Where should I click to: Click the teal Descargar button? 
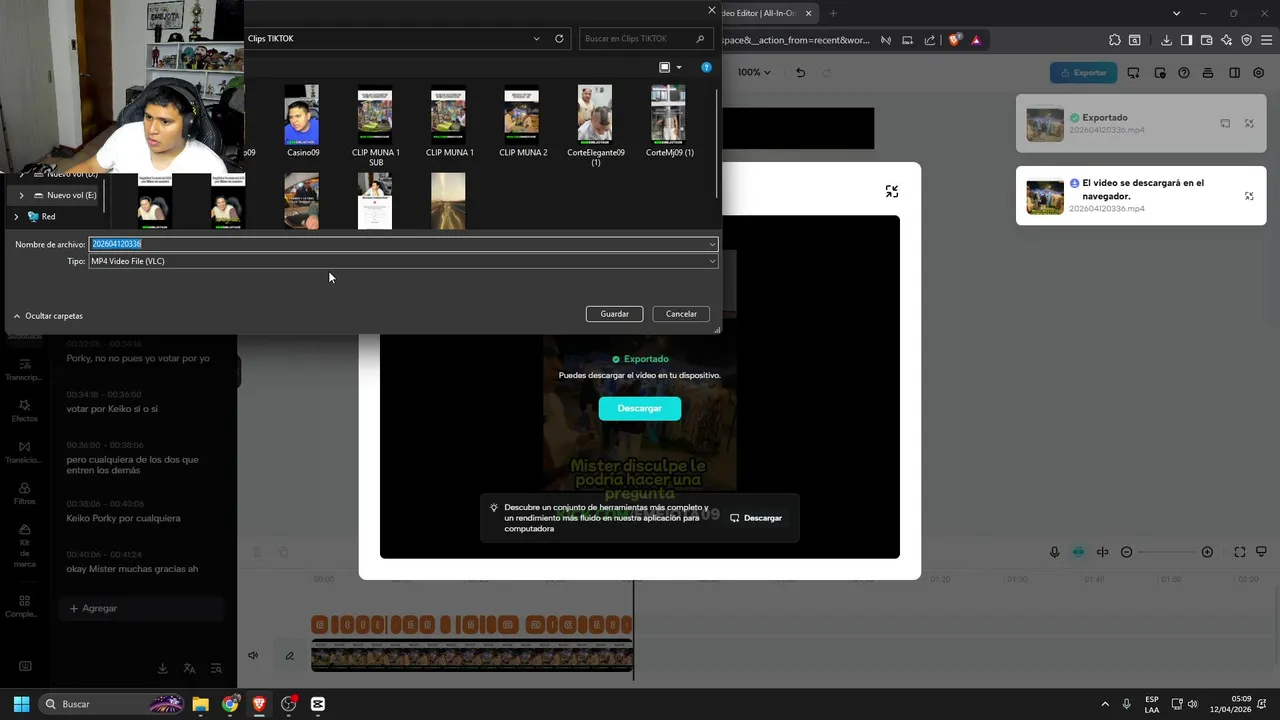click(640, 408)
